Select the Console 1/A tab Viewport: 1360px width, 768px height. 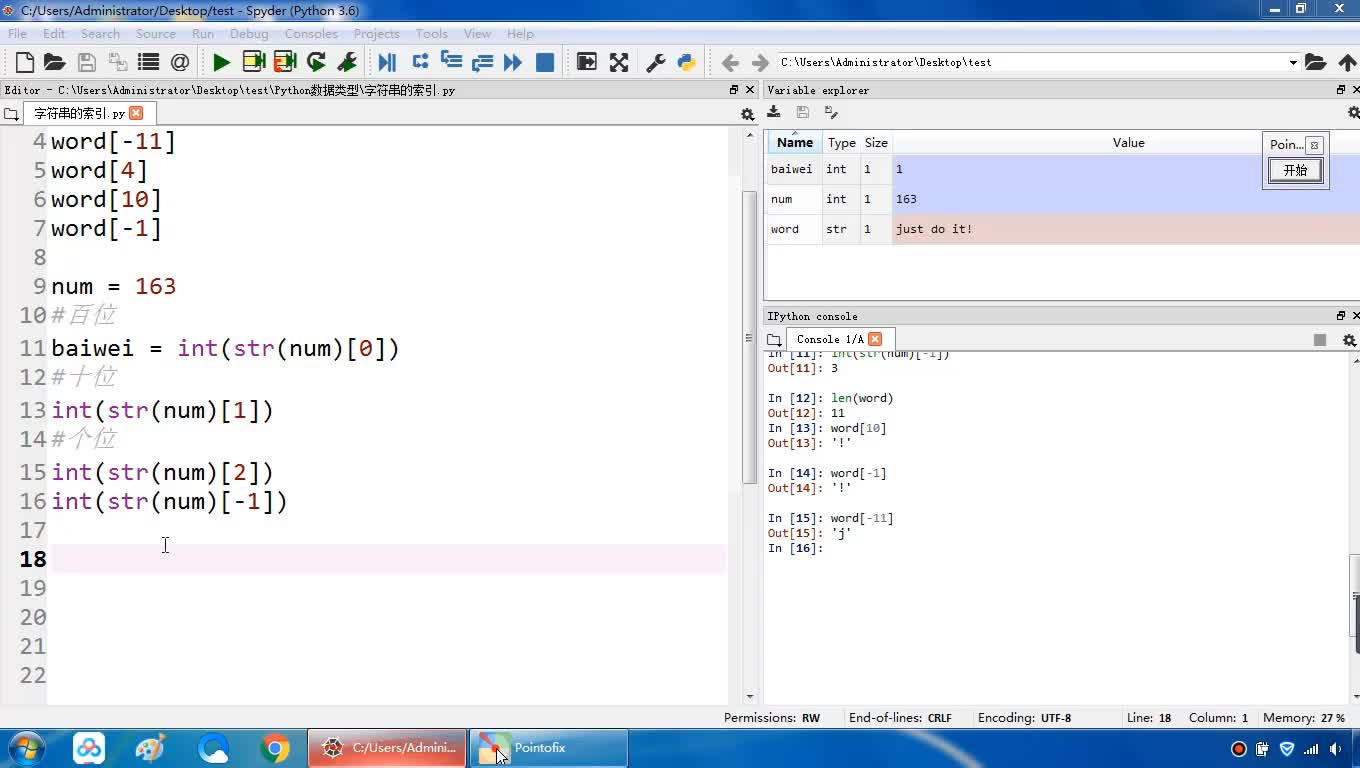point(829,339)
